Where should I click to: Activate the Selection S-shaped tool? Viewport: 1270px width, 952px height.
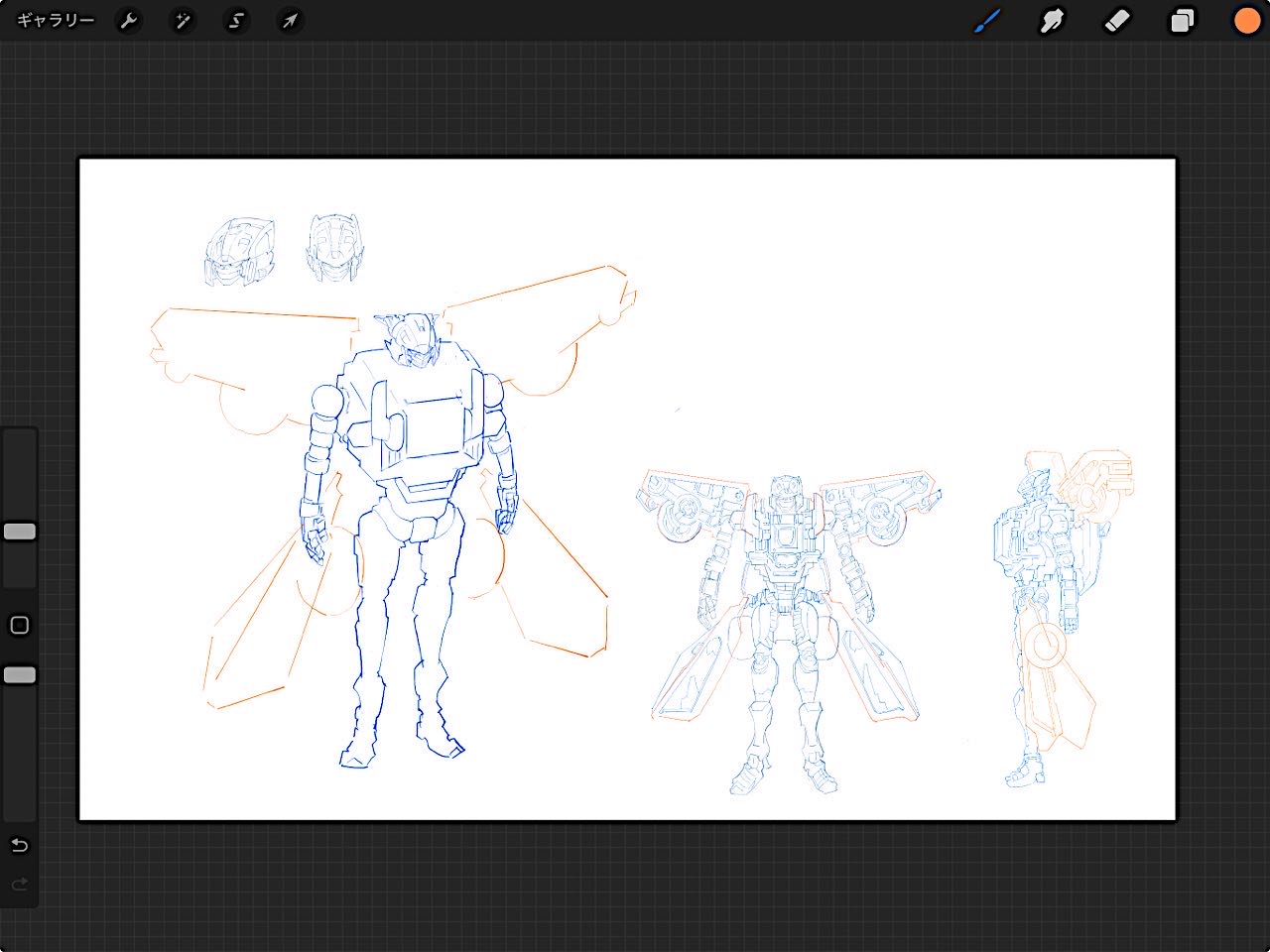click(236, 20)
